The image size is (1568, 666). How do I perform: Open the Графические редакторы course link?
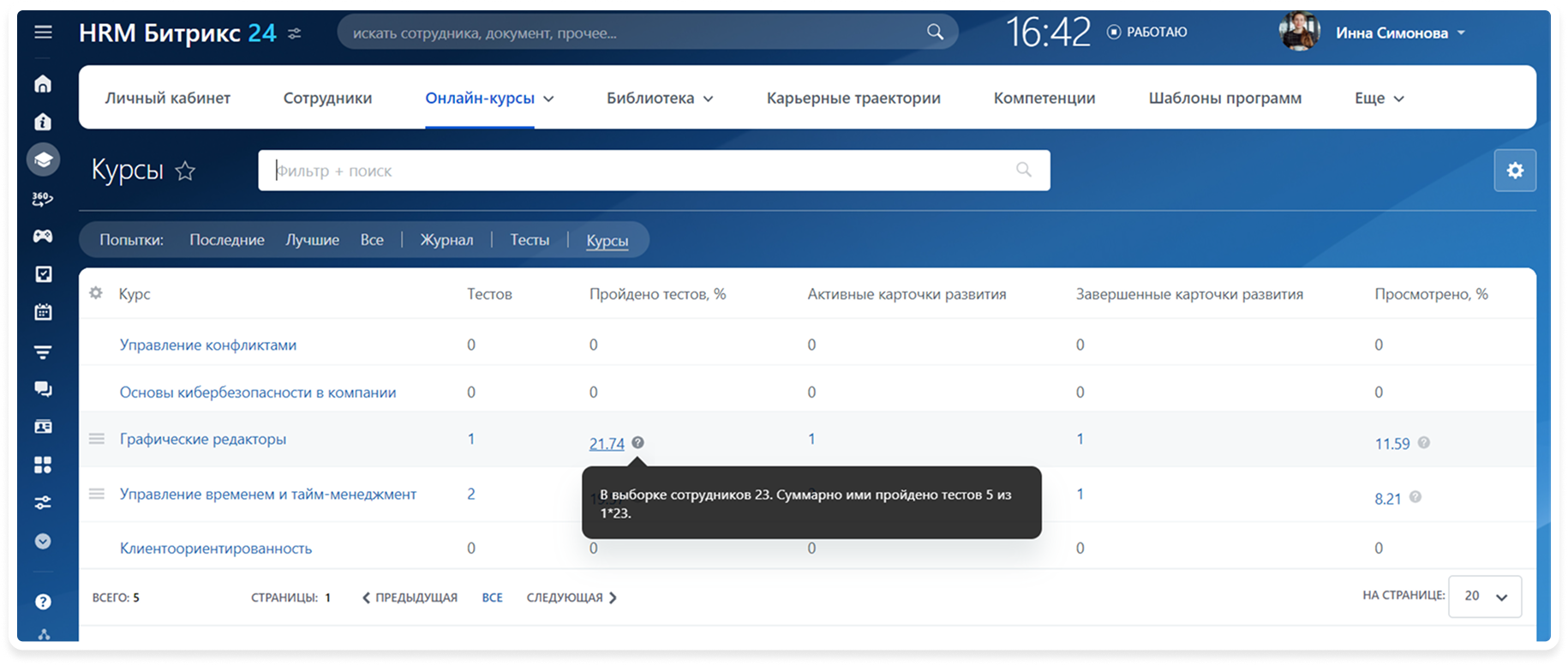point(203,439)
